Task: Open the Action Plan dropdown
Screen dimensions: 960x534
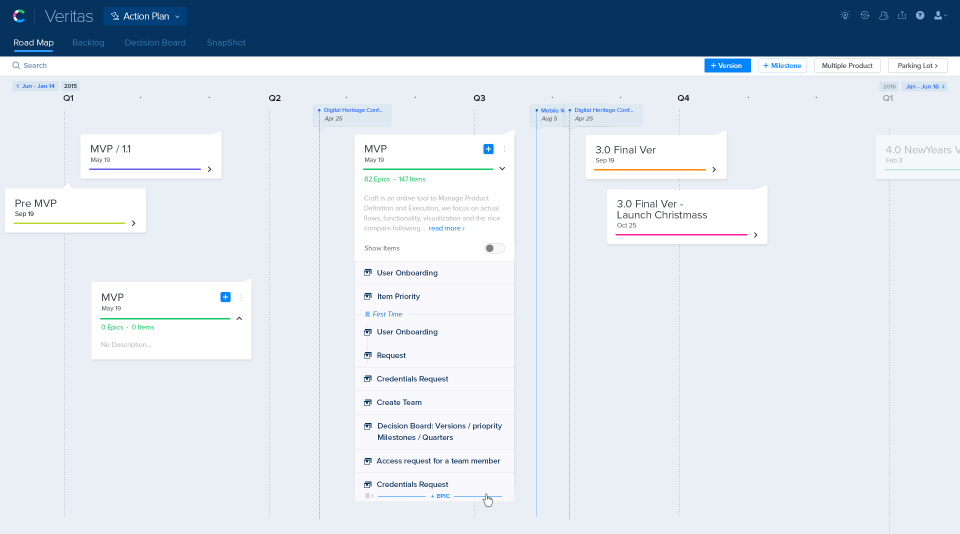Action: point(145,16)
